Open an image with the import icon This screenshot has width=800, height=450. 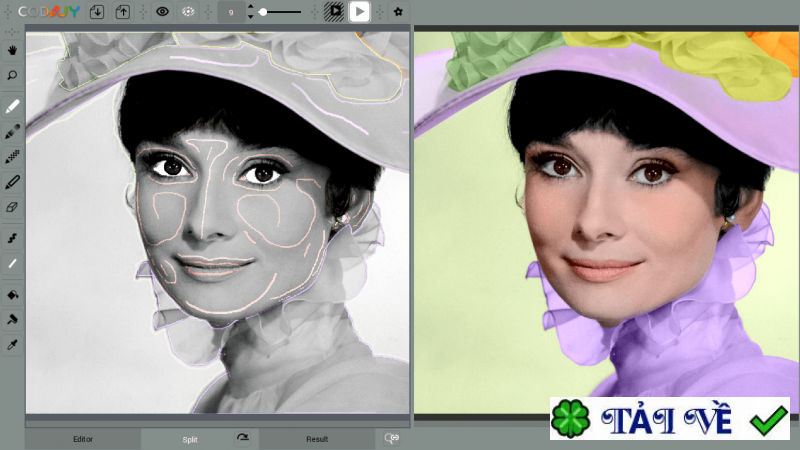point(97,12)
